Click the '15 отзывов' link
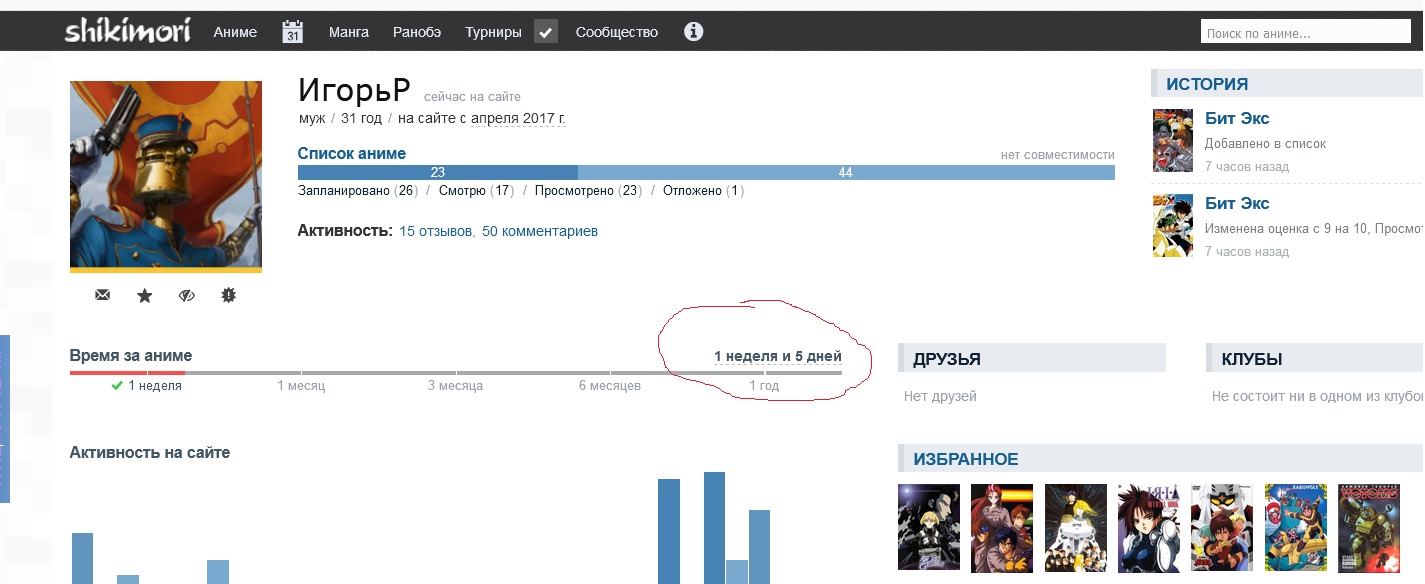This screenshot has width=1425, height=584. (x=435, y=231)
